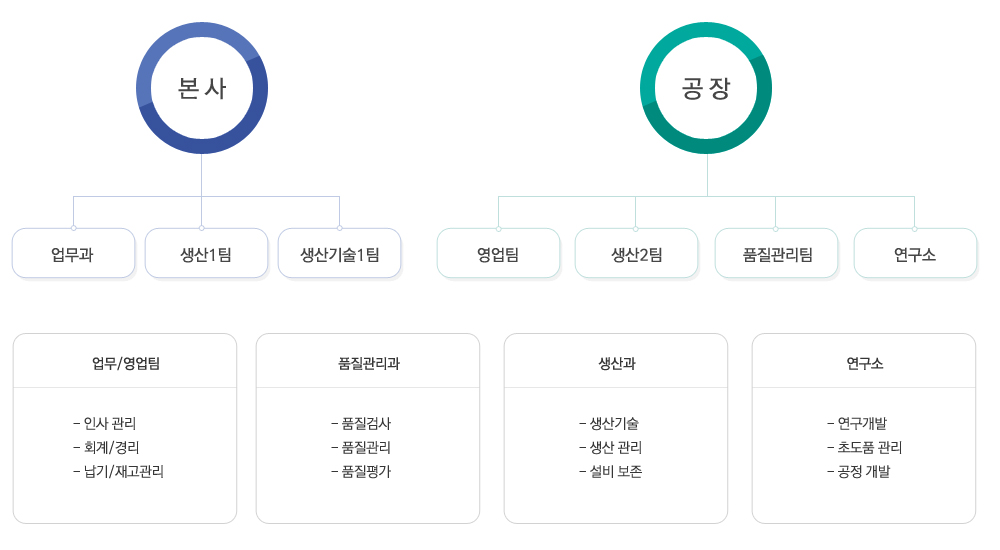Click the 품질관리과 card header
This screenshot has height=550, width=1000.
(x=368, y=363)
